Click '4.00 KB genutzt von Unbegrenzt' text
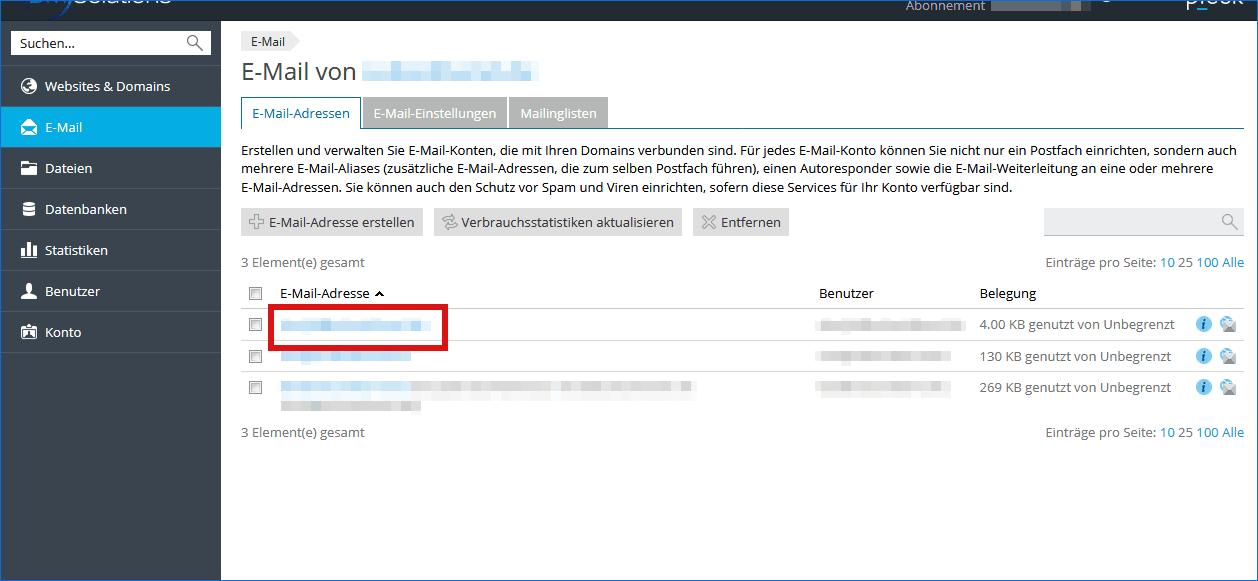 click(1075, 325)
